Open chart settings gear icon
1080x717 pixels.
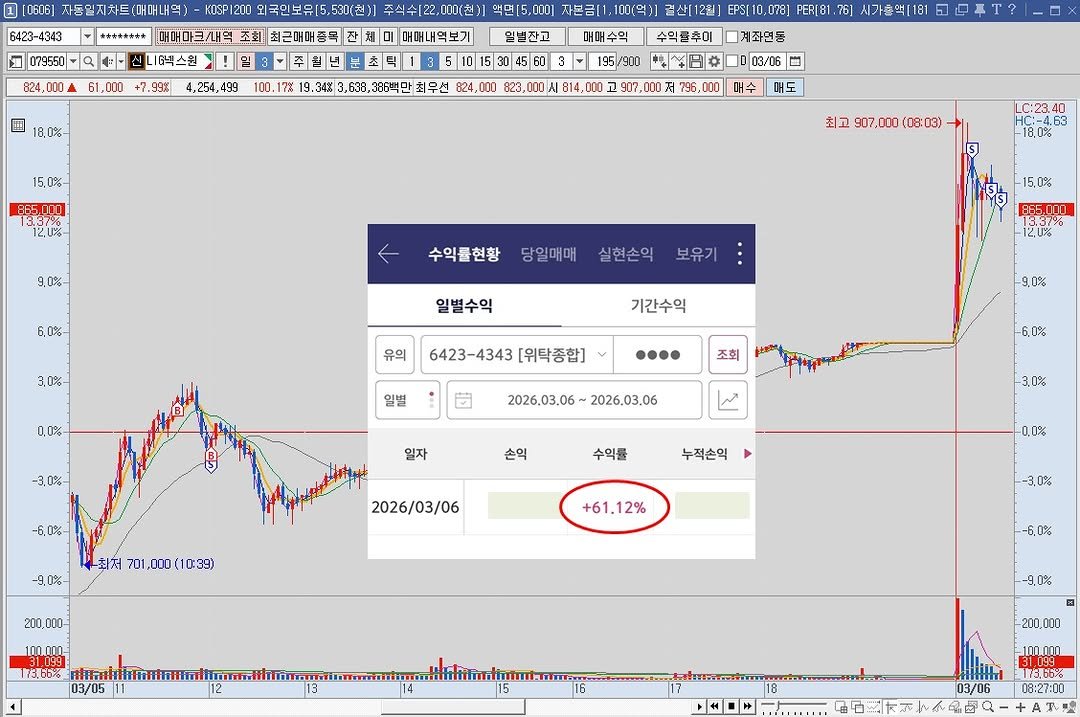(x=713, y=61)
